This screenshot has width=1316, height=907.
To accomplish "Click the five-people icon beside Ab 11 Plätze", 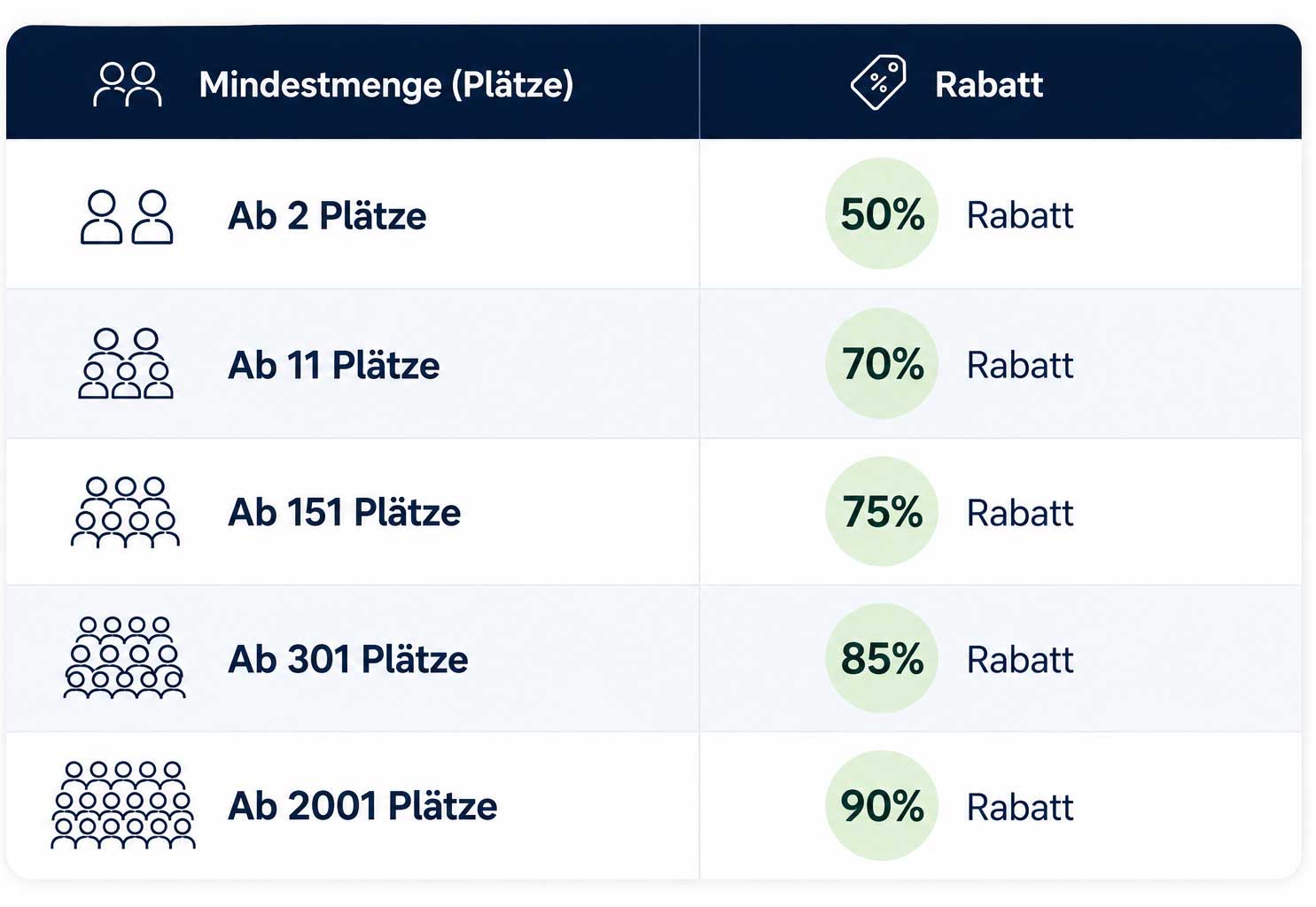I will point(126,364).
